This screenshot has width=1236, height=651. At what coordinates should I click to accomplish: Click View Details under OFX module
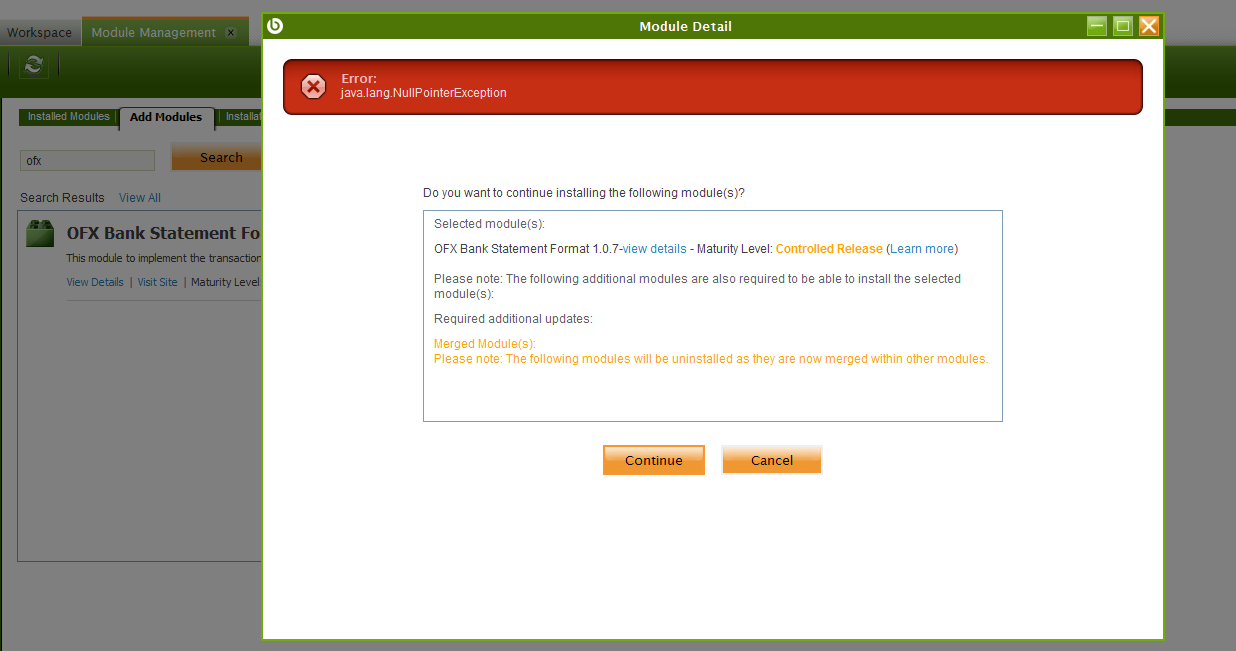pyautogui.click(x=95, y=282)
